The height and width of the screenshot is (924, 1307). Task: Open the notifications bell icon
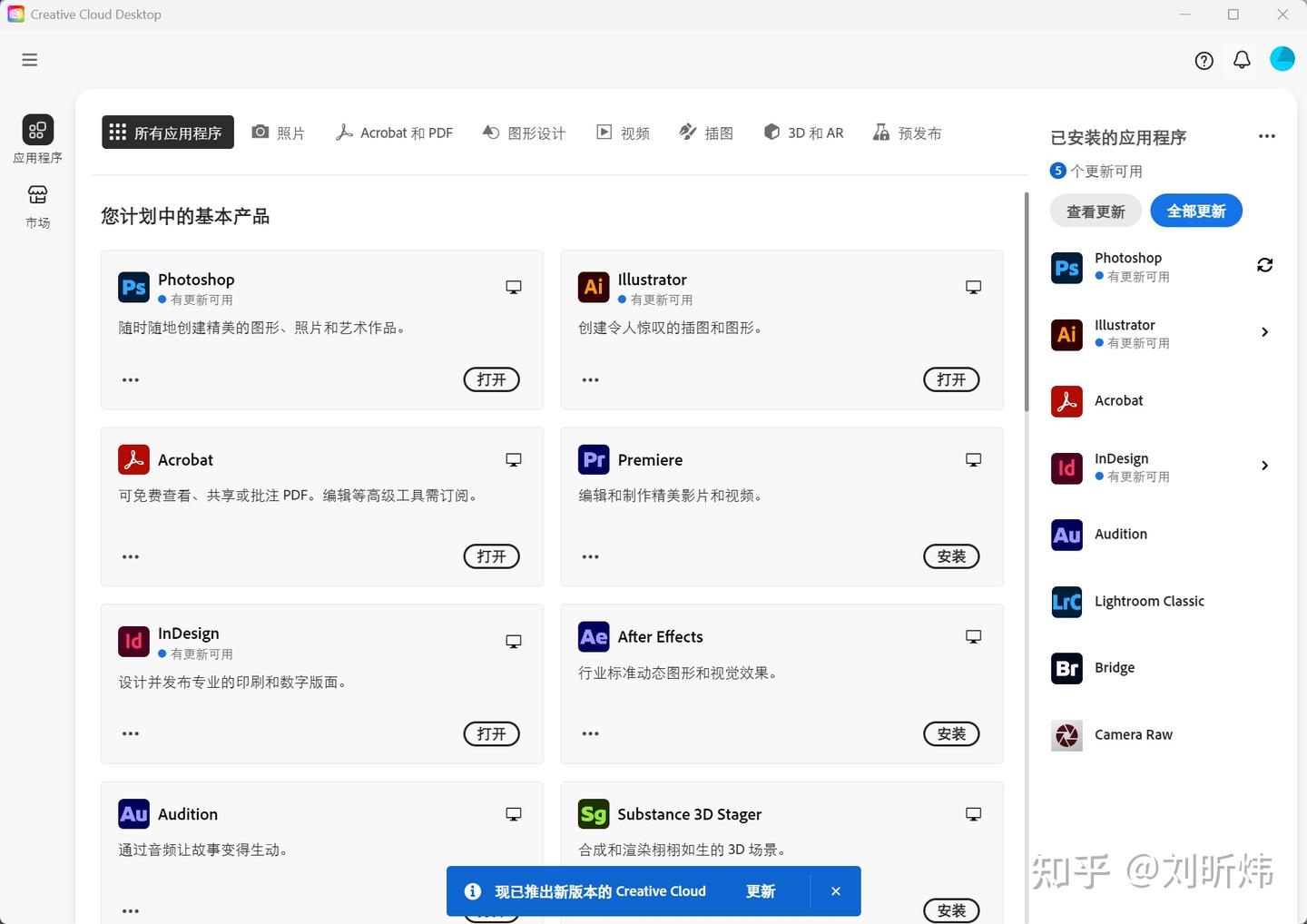tap(1242, 60)
